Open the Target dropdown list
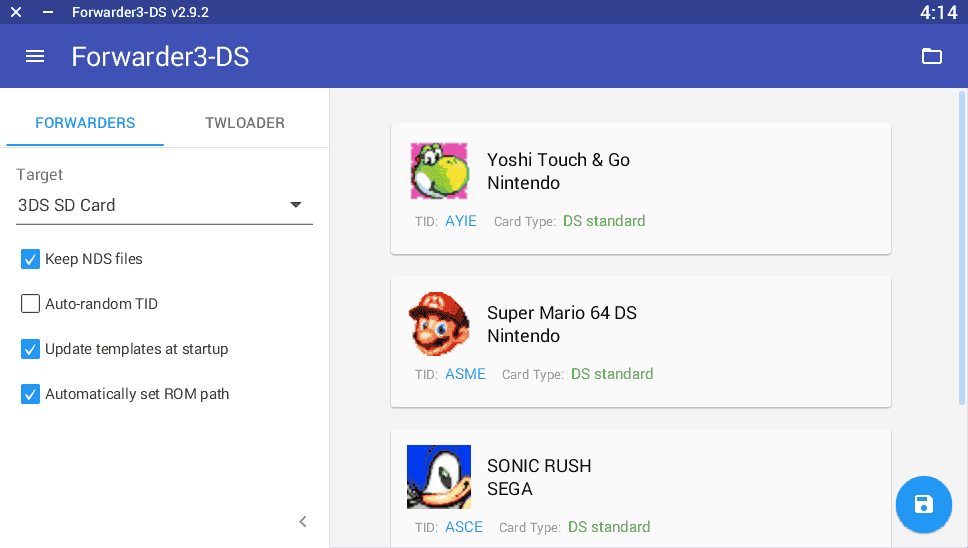 point(165,205)
